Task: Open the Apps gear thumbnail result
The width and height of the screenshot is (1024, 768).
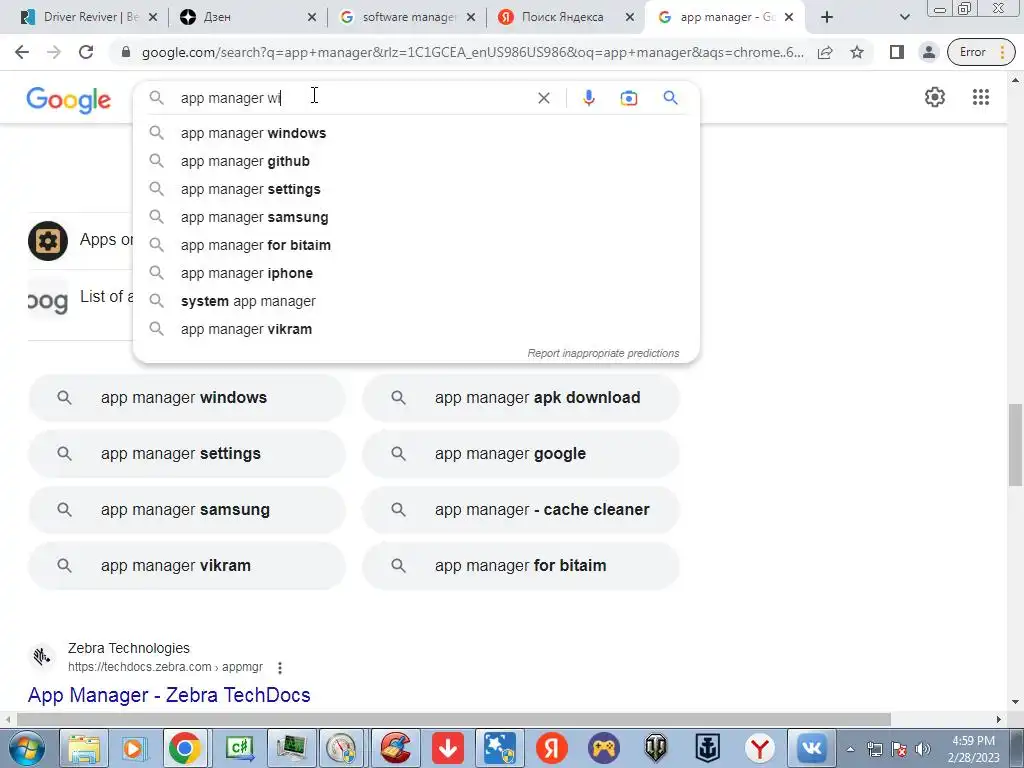Action: click(48, 241)
